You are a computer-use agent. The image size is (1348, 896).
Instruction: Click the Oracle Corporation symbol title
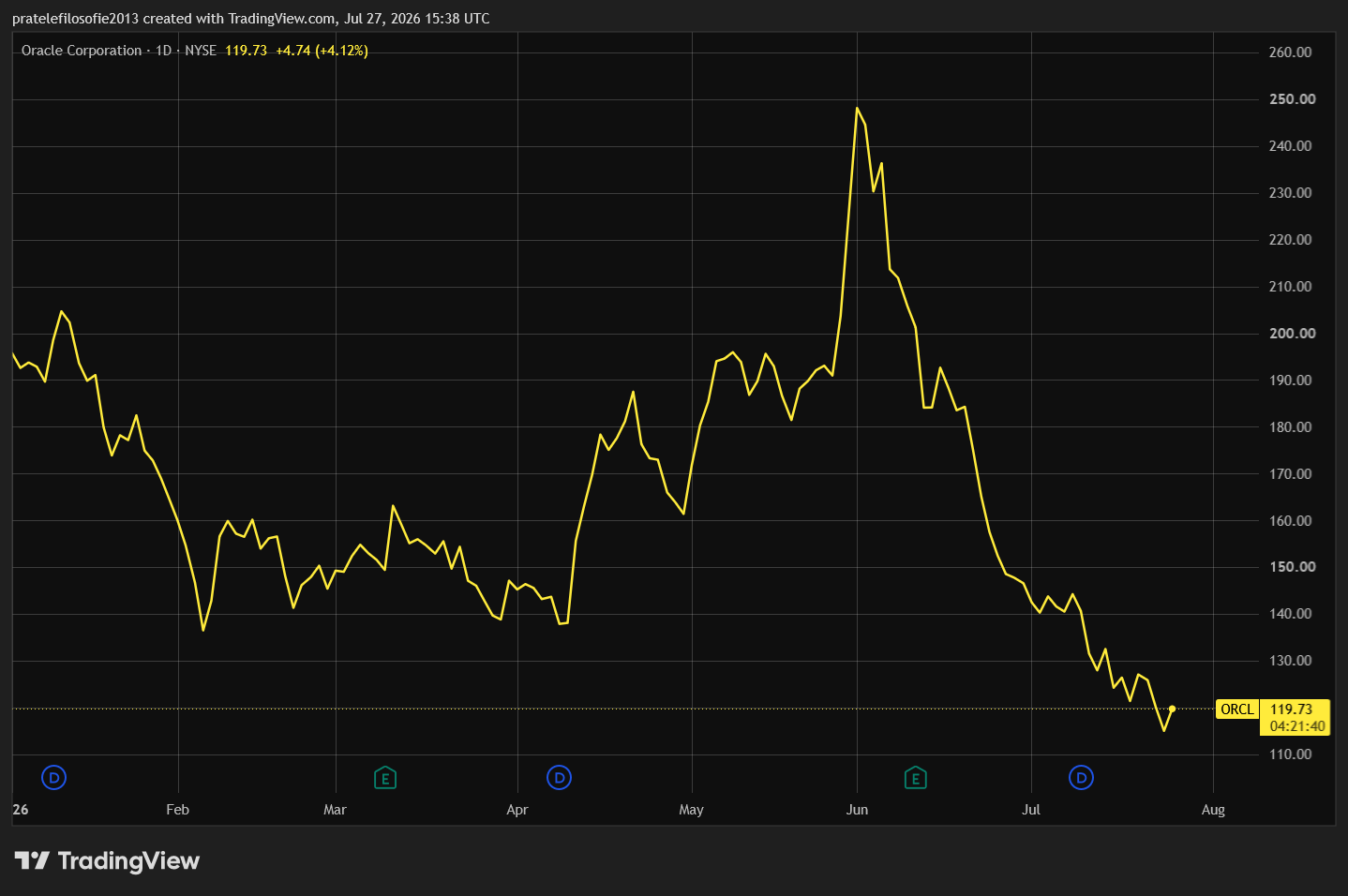[x=82, y=51]
